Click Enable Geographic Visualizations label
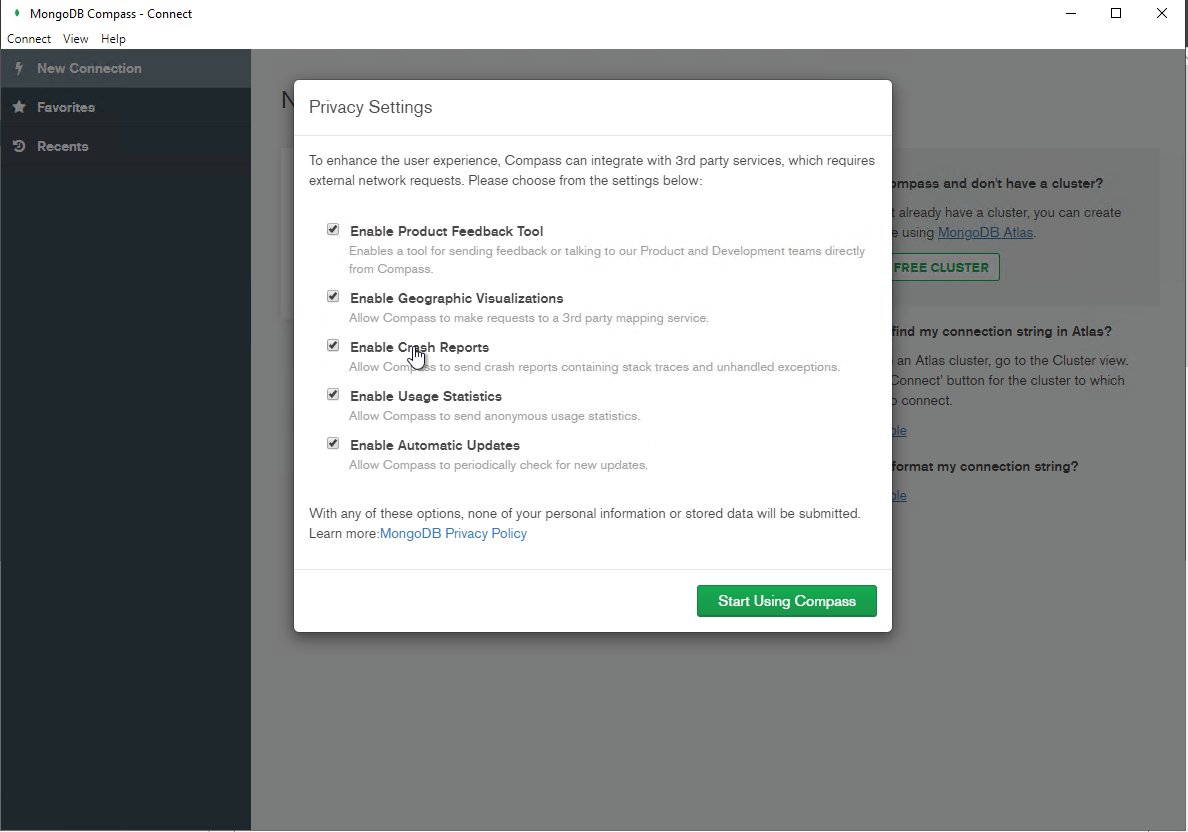 click(456, 299)
